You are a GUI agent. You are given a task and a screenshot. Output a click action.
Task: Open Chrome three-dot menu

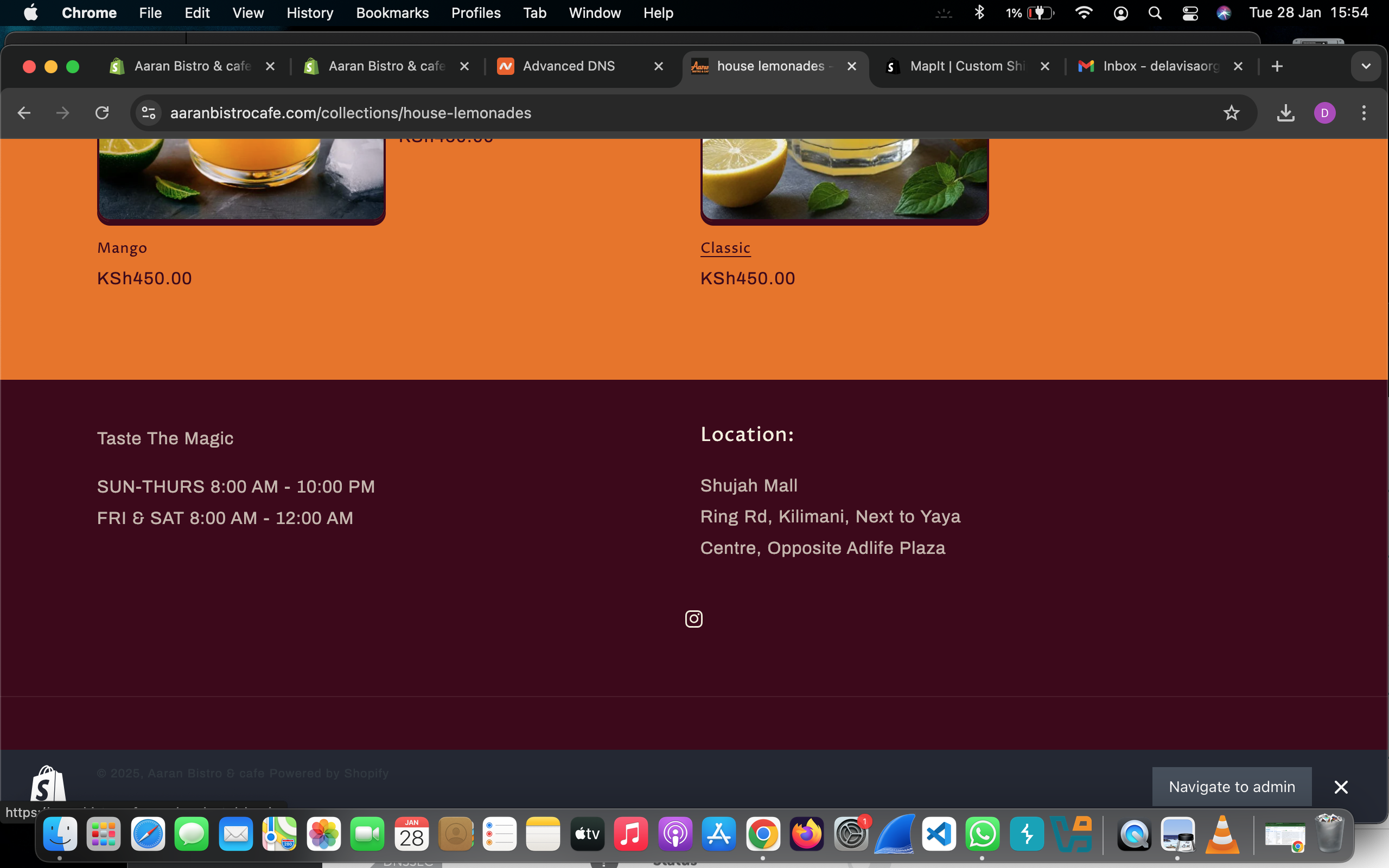[1363, 113]
